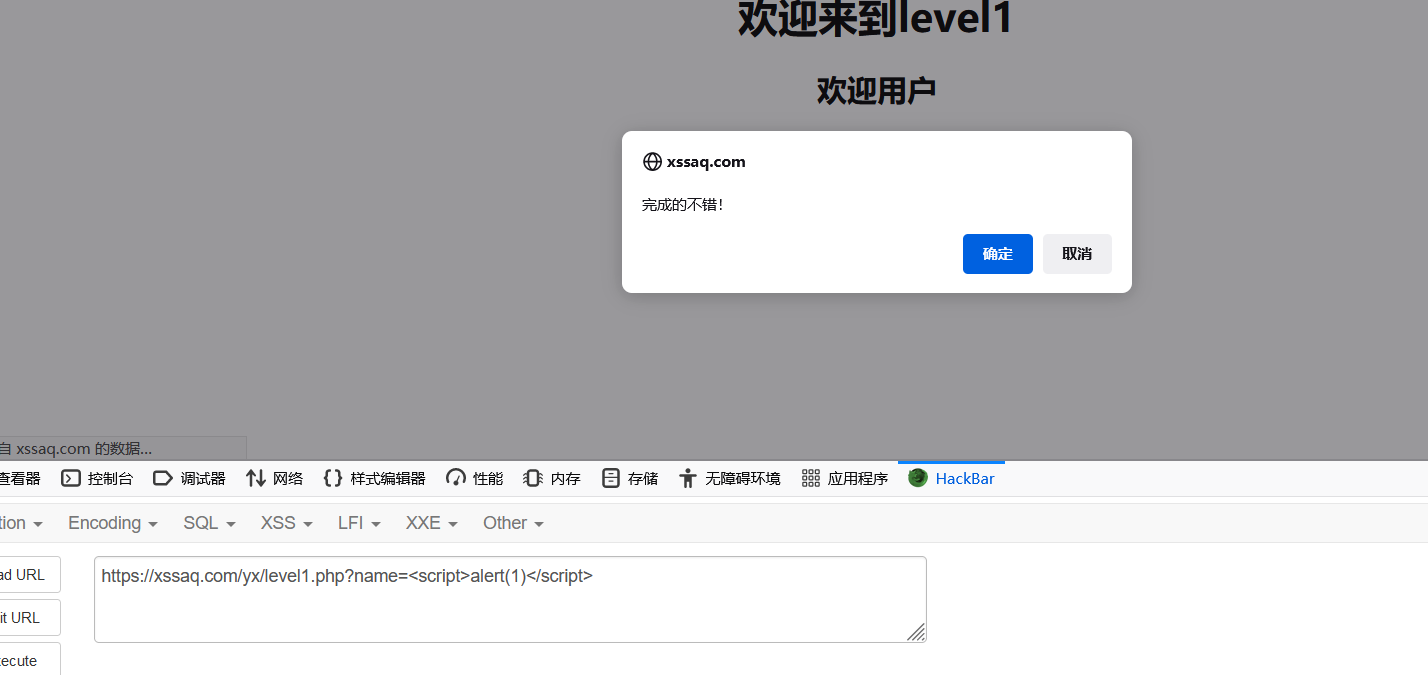Click the 欢迎用户 heading
Viewport: 1428px width, 675px height.
pos(876,90)
